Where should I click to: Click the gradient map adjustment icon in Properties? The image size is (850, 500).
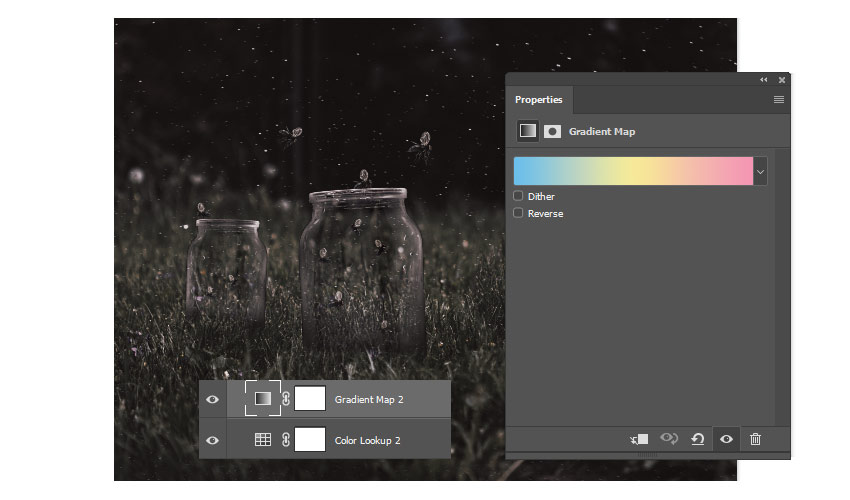(x=527, y=131)
